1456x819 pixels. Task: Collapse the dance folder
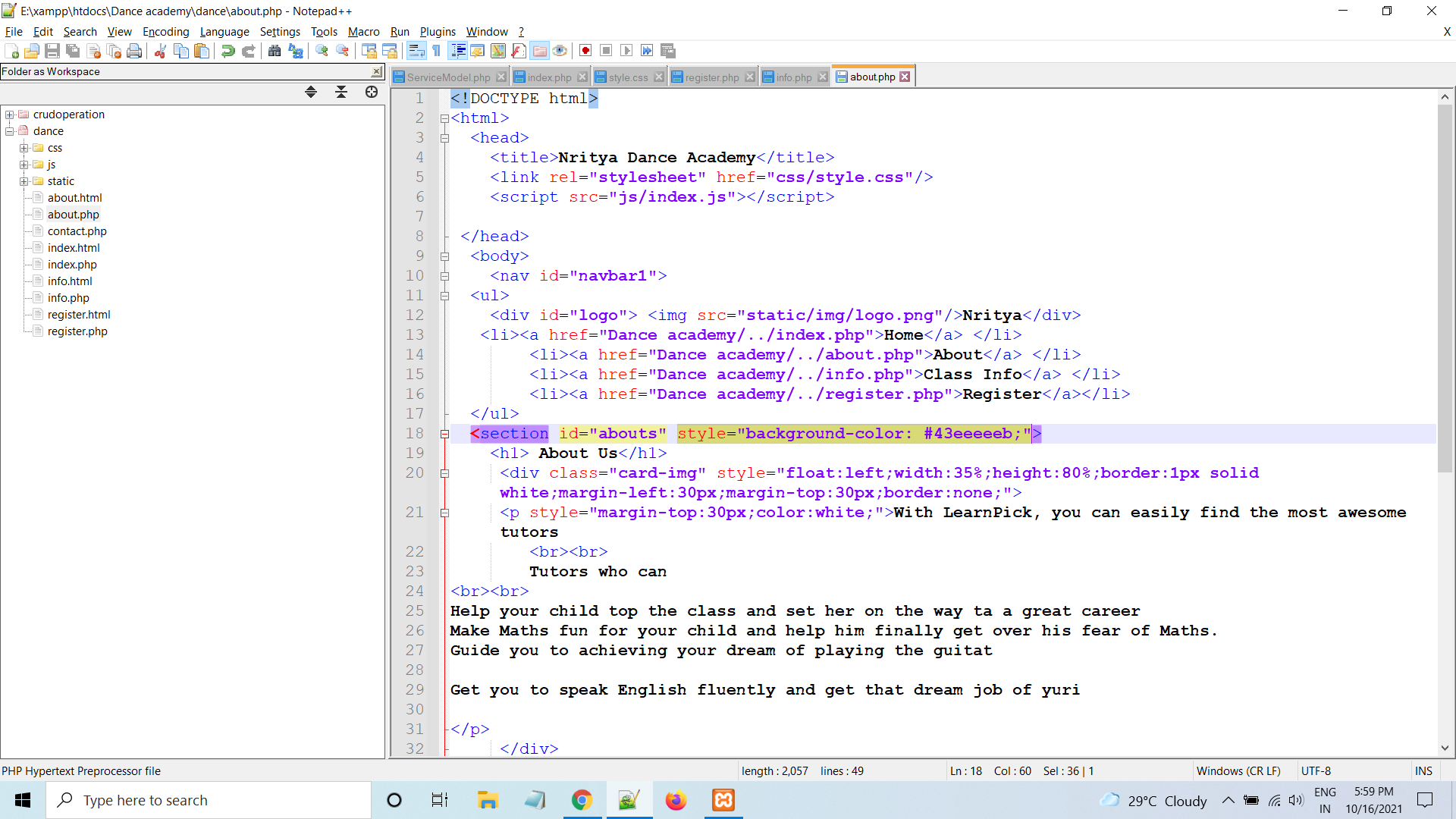tap(10, 131)
